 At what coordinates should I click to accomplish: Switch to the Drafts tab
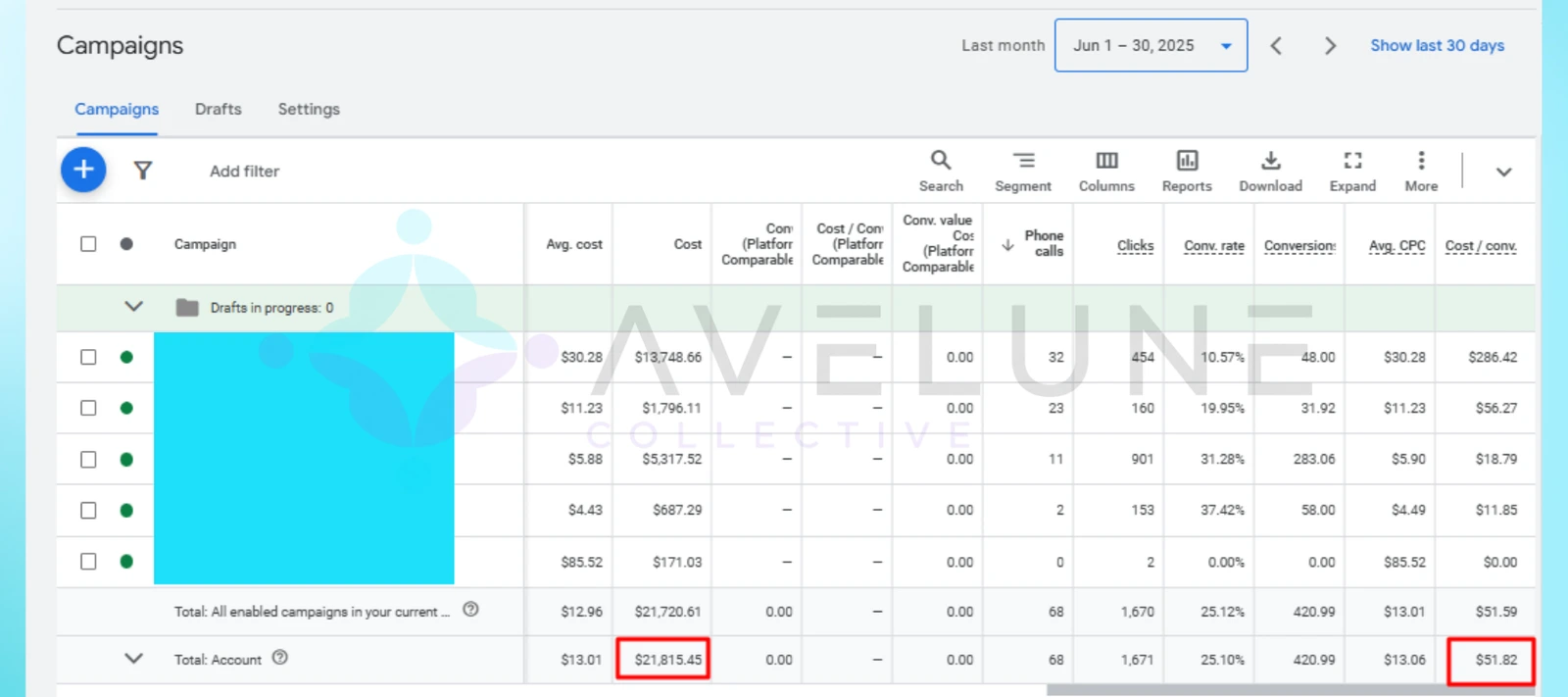(x=218, y=110)
